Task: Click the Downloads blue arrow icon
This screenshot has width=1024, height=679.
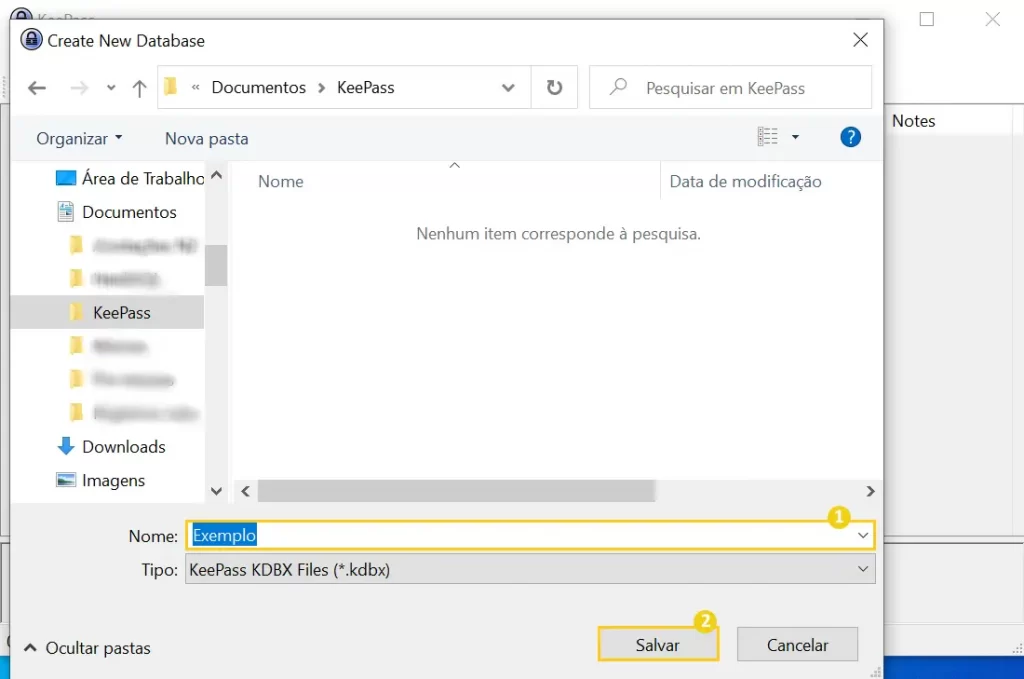Action: click(x=66, y=446)
